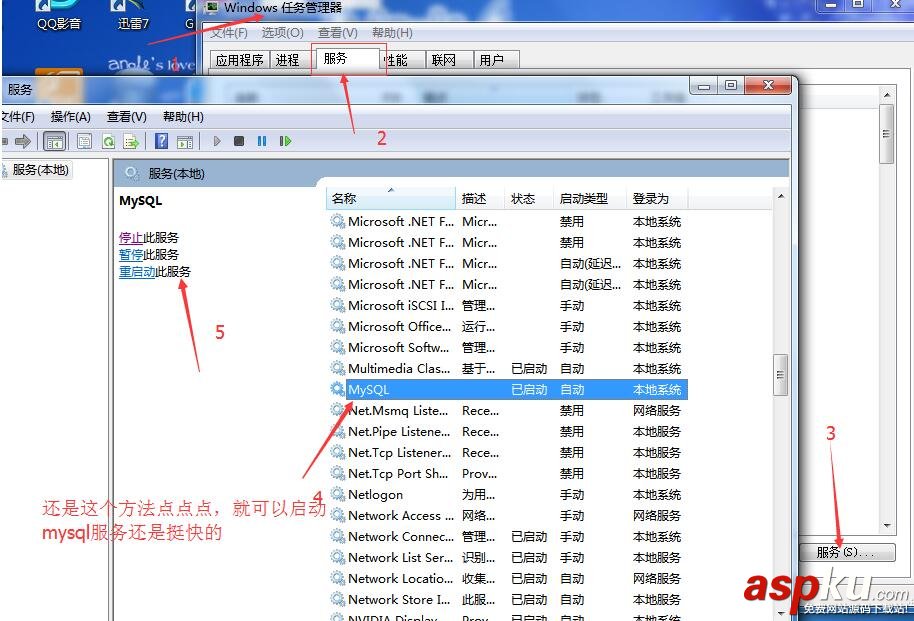Open the 查看(V) menu in Task Manager
Image resolution: width=914 pixels, height=621 pixels.
338,33
